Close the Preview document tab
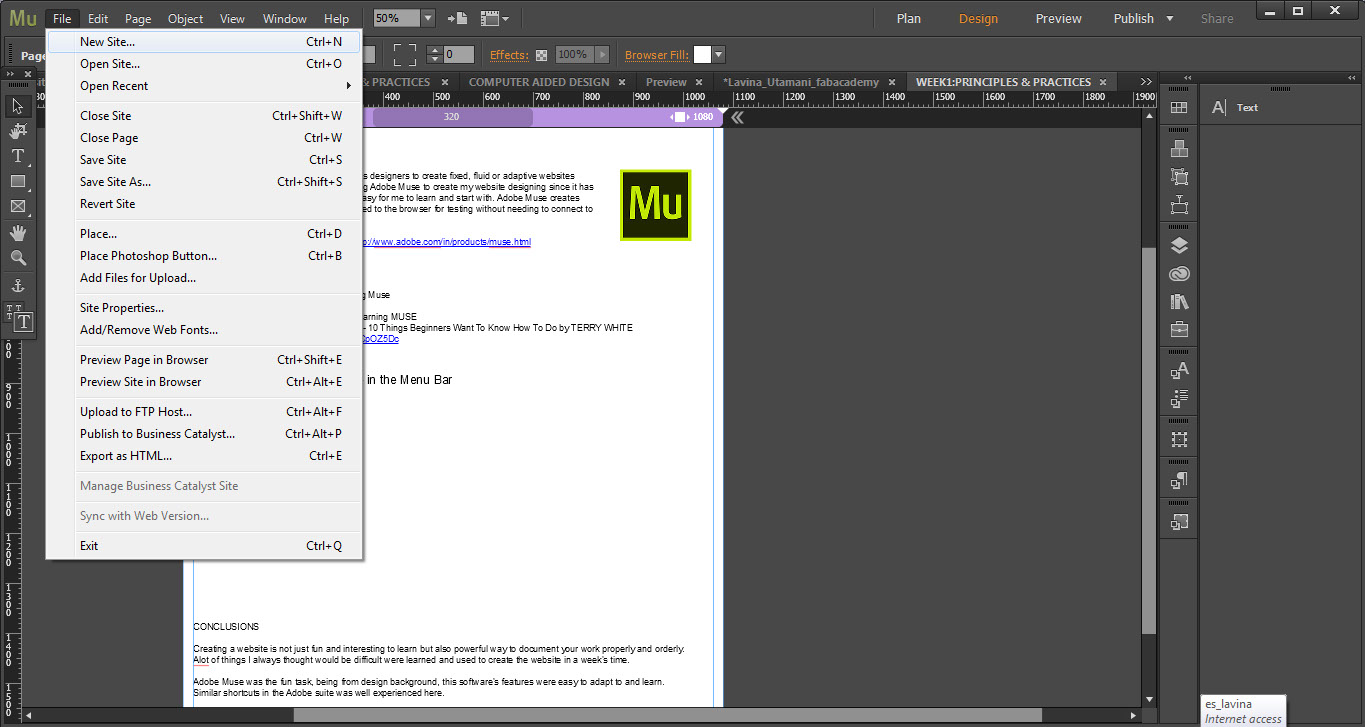The height and width of the screenshot is (727, 1365). 698,82
